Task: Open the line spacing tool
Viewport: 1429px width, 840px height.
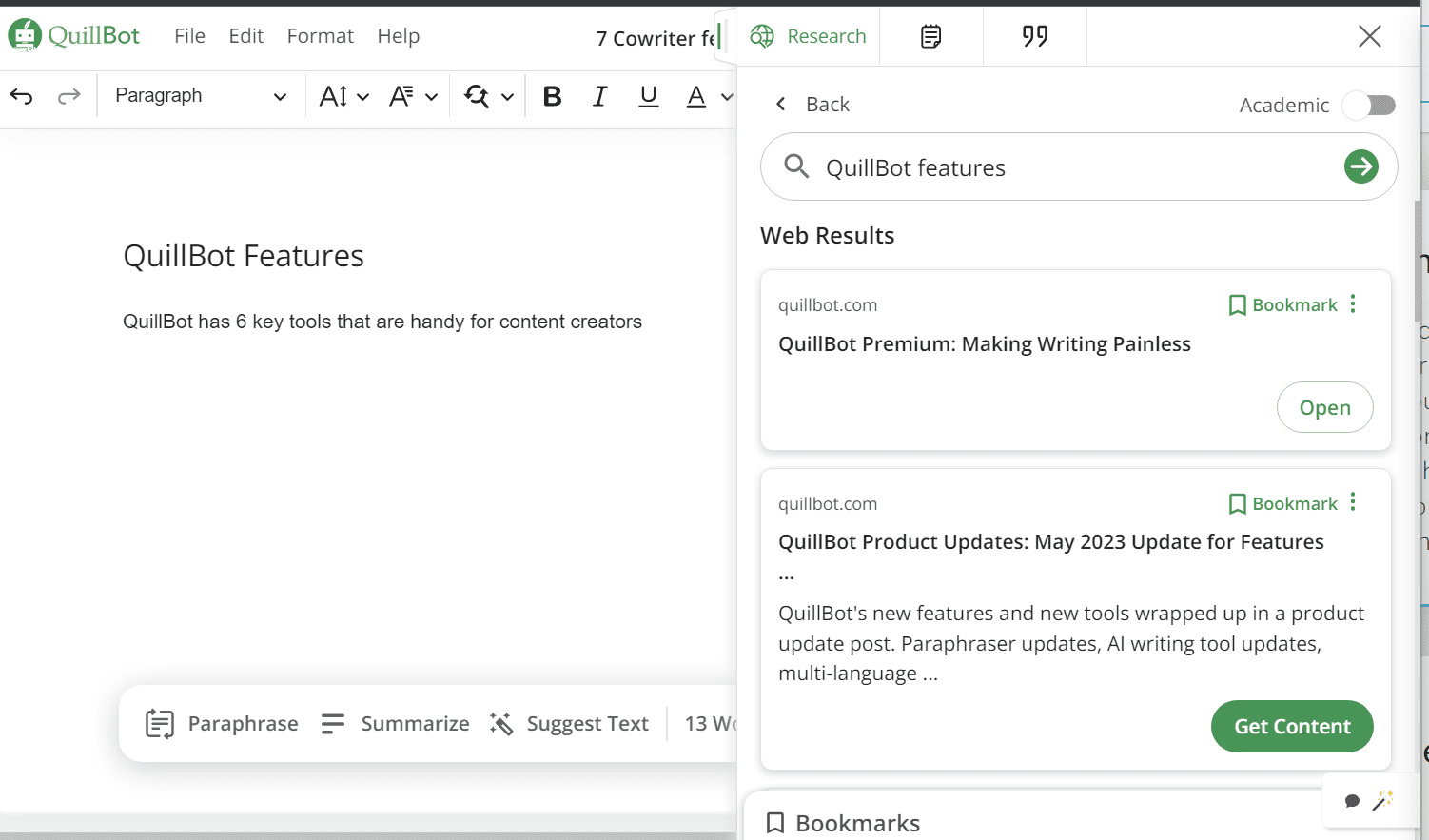Action: point(401,96)
